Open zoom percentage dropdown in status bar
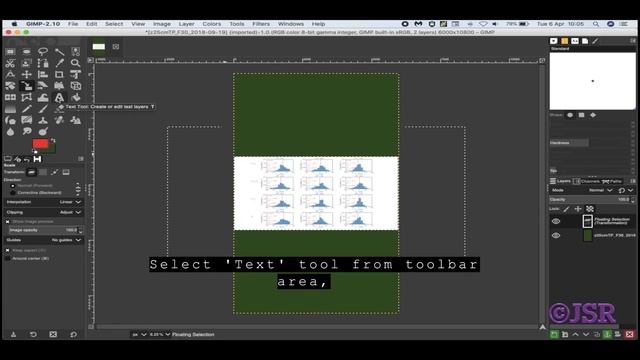This screenshot has width=640, height=360. [160, 334]
